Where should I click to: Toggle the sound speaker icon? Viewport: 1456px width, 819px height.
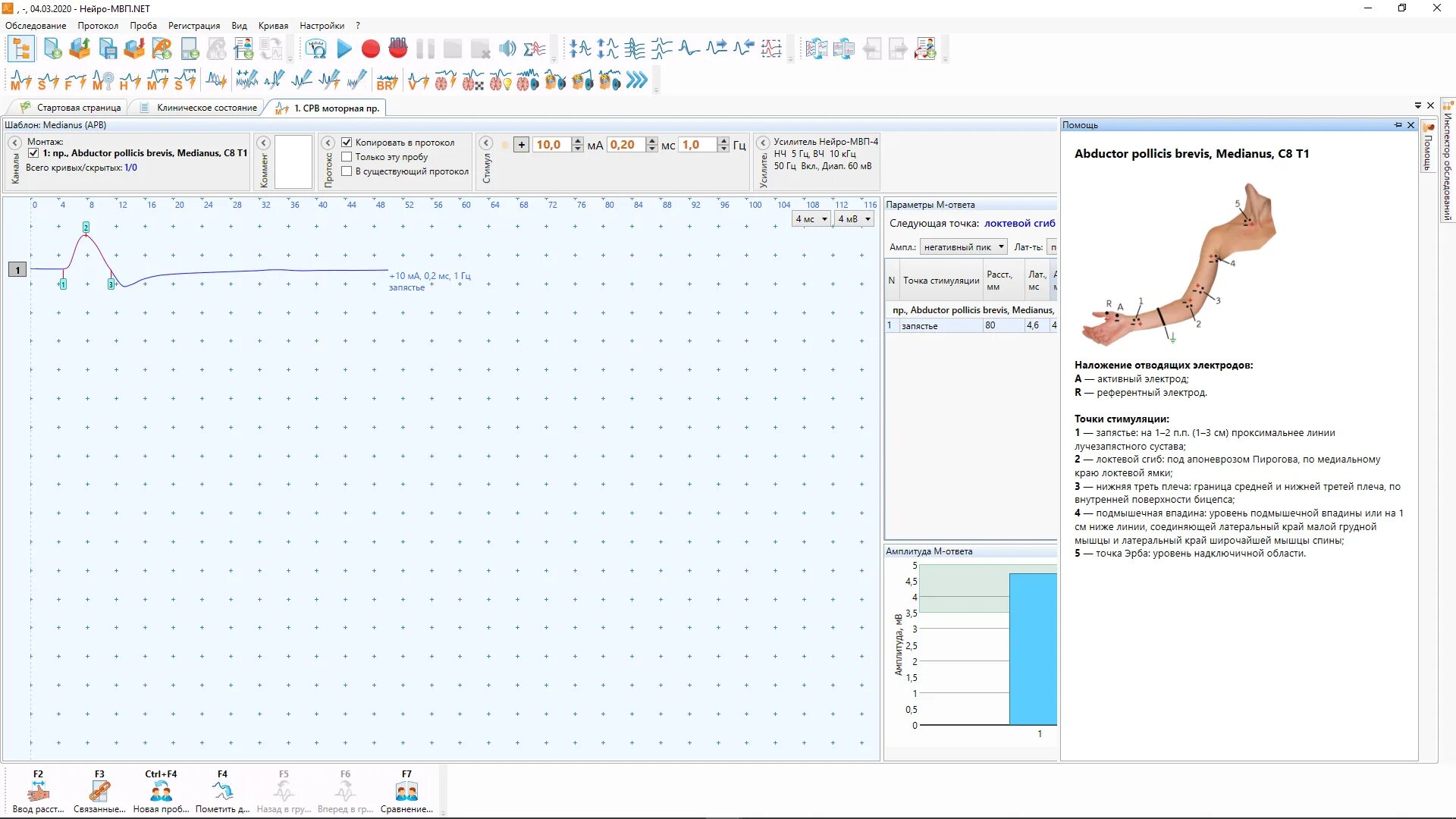(x=507, y=49)
